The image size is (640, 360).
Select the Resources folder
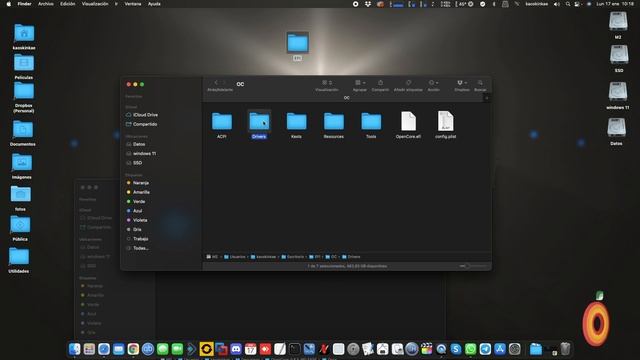333,122
